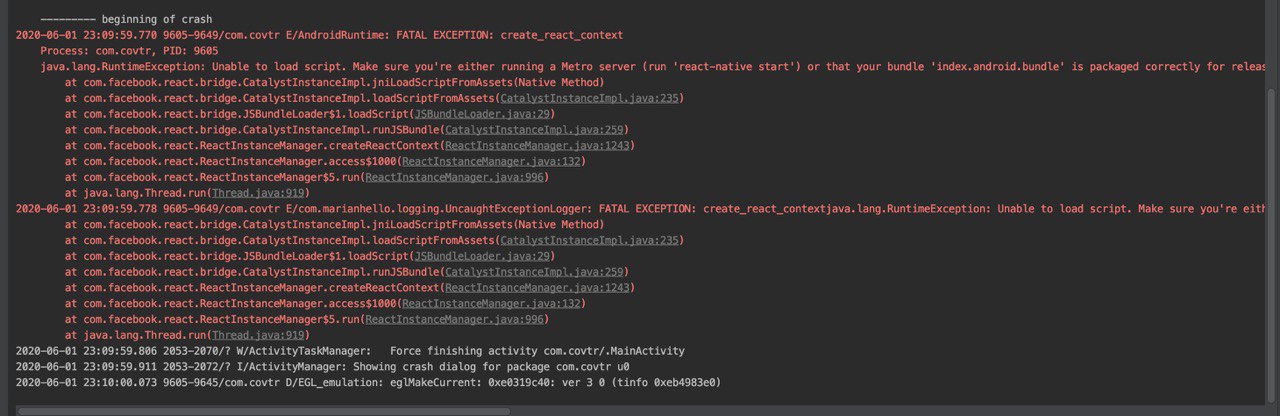Click the 'Force finishing activity com.covtr/.MainActivity' line
Viewport: 1280px width, 416px height.
350,351
